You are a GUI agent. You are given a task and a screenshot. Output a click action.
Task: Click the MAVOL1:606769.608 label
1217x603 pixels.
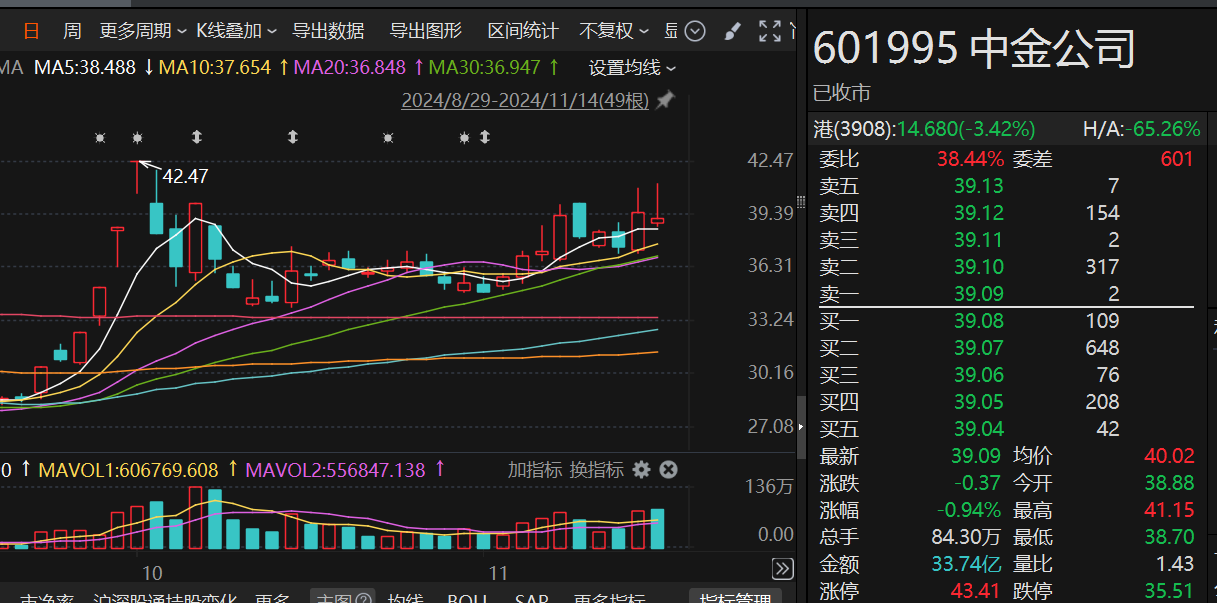click(x=128, y=470)
